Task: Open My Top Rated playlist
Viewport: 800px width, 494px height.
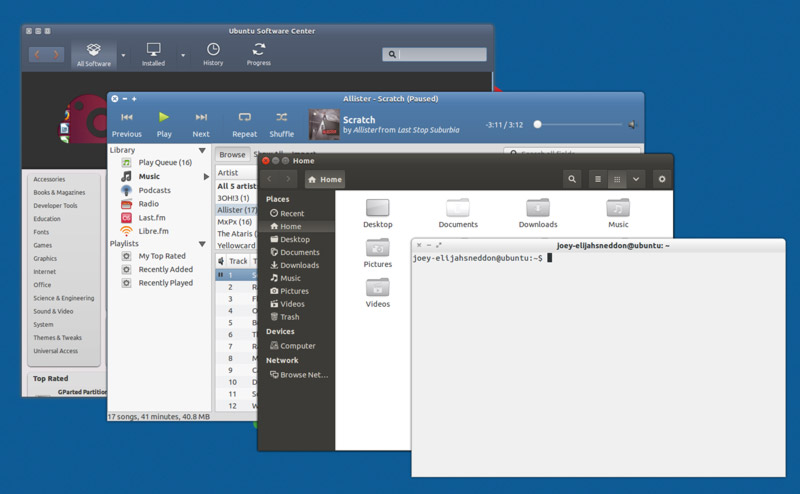Action: [x=162, y=256]
